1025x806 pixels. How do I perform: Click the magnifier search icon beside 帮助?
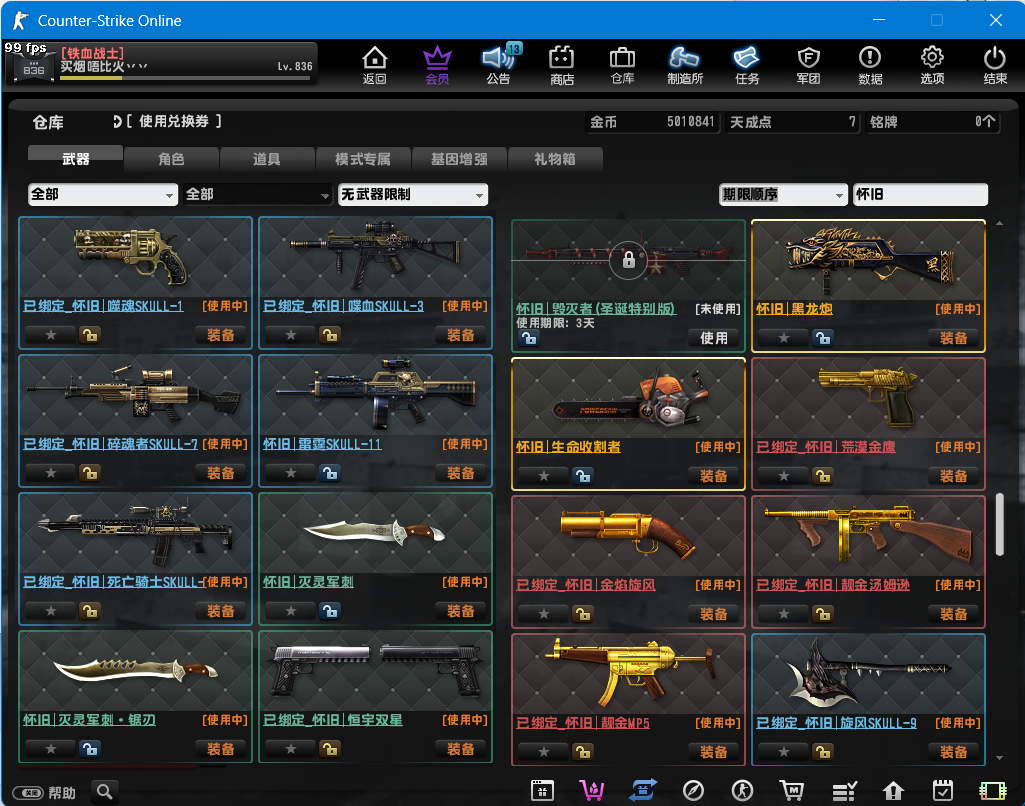click(x=105, y=792)
